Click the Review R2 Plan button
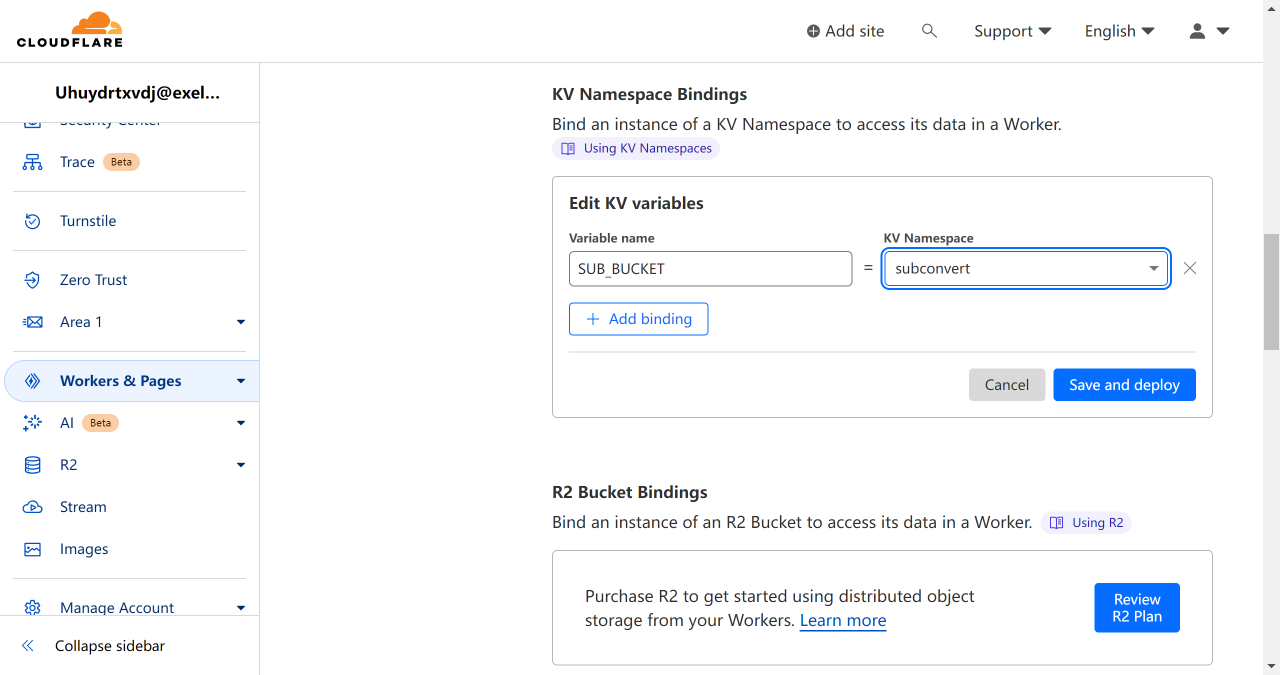The width and height of the screenshot is (1280, 675). tap(1137, 608)
